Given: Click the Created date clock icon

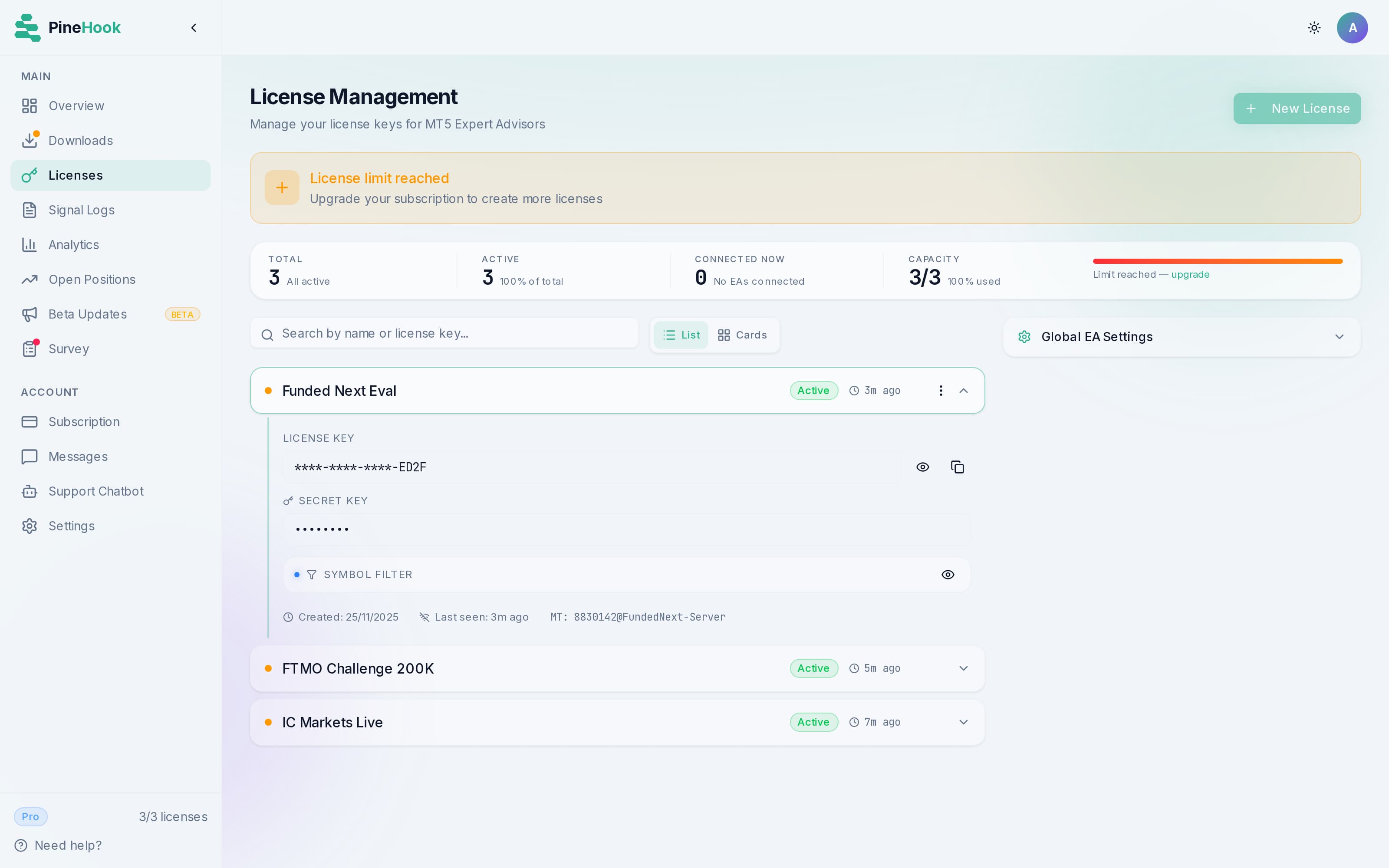Looking at the screenshot, I should click(288, 617).
